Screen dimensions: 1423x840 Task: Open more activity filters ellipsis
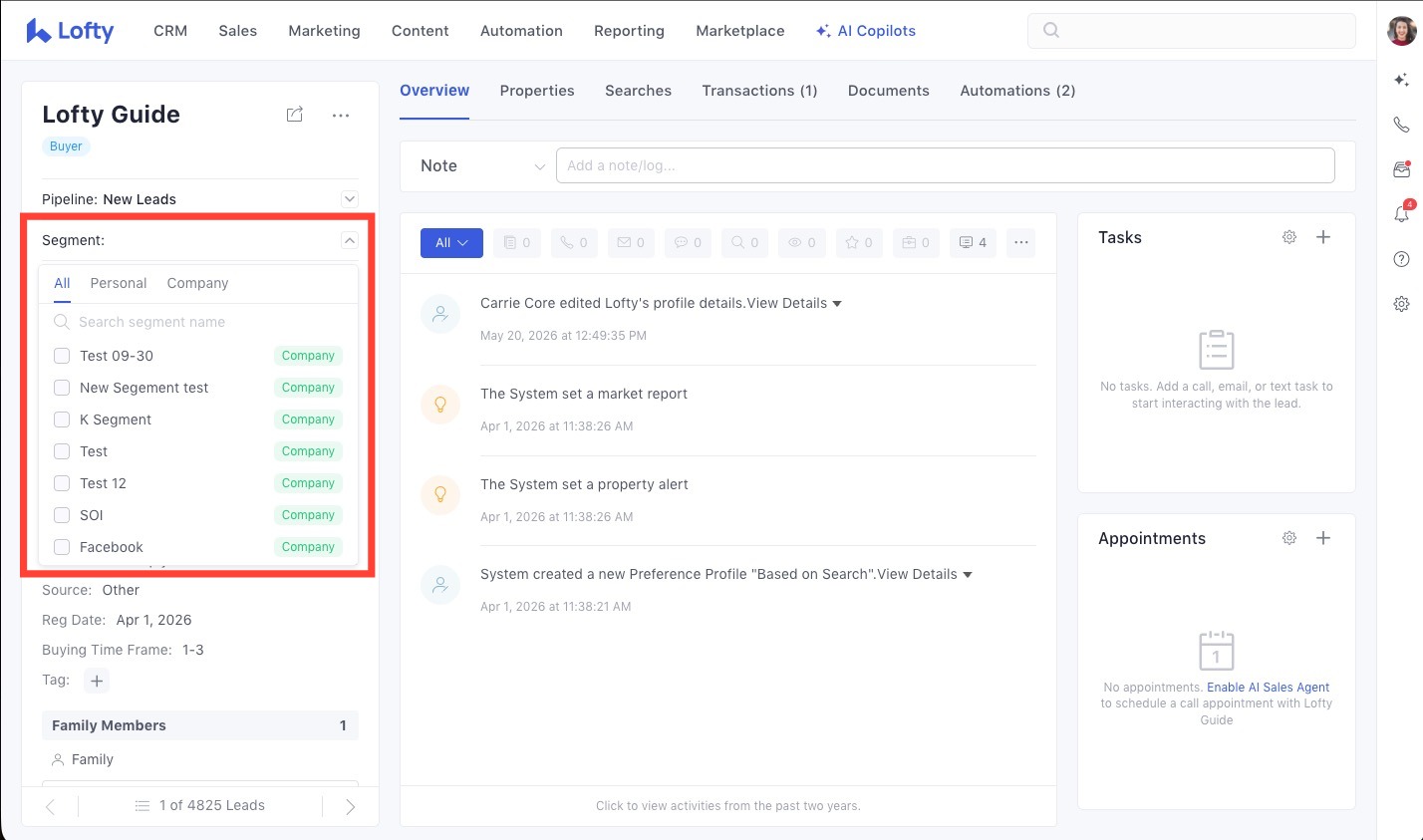[1020, 242]
